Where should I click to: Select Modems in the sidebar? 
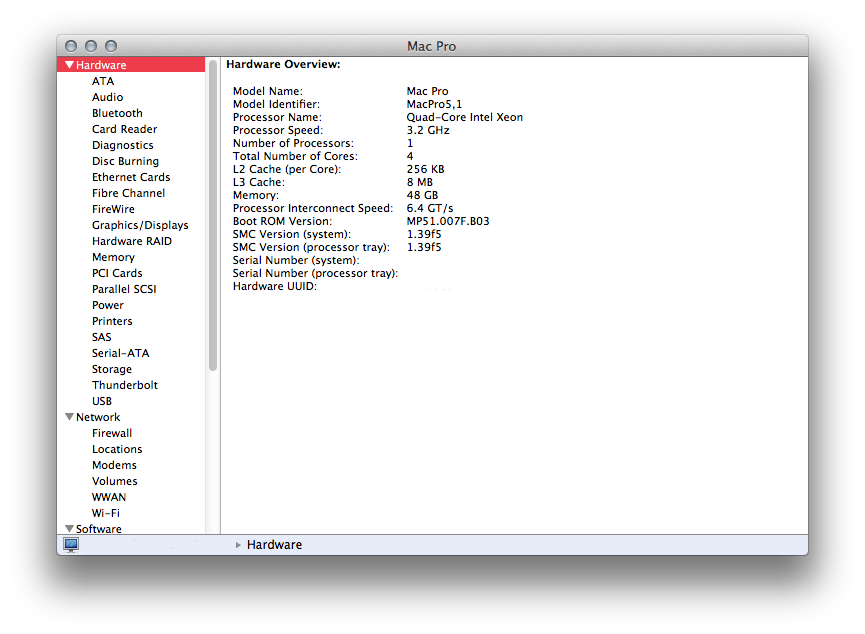pyautogui.click(x=114, y=465)
